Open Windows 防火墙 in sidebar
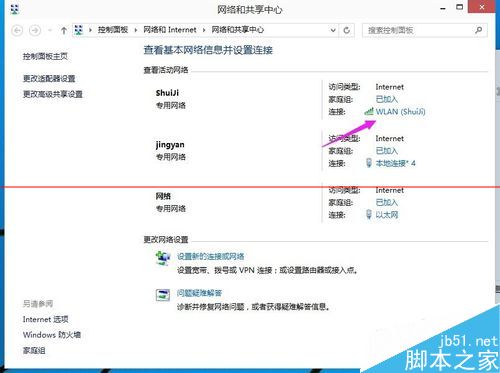The image size is (500, 373). (x=52, y=334)
